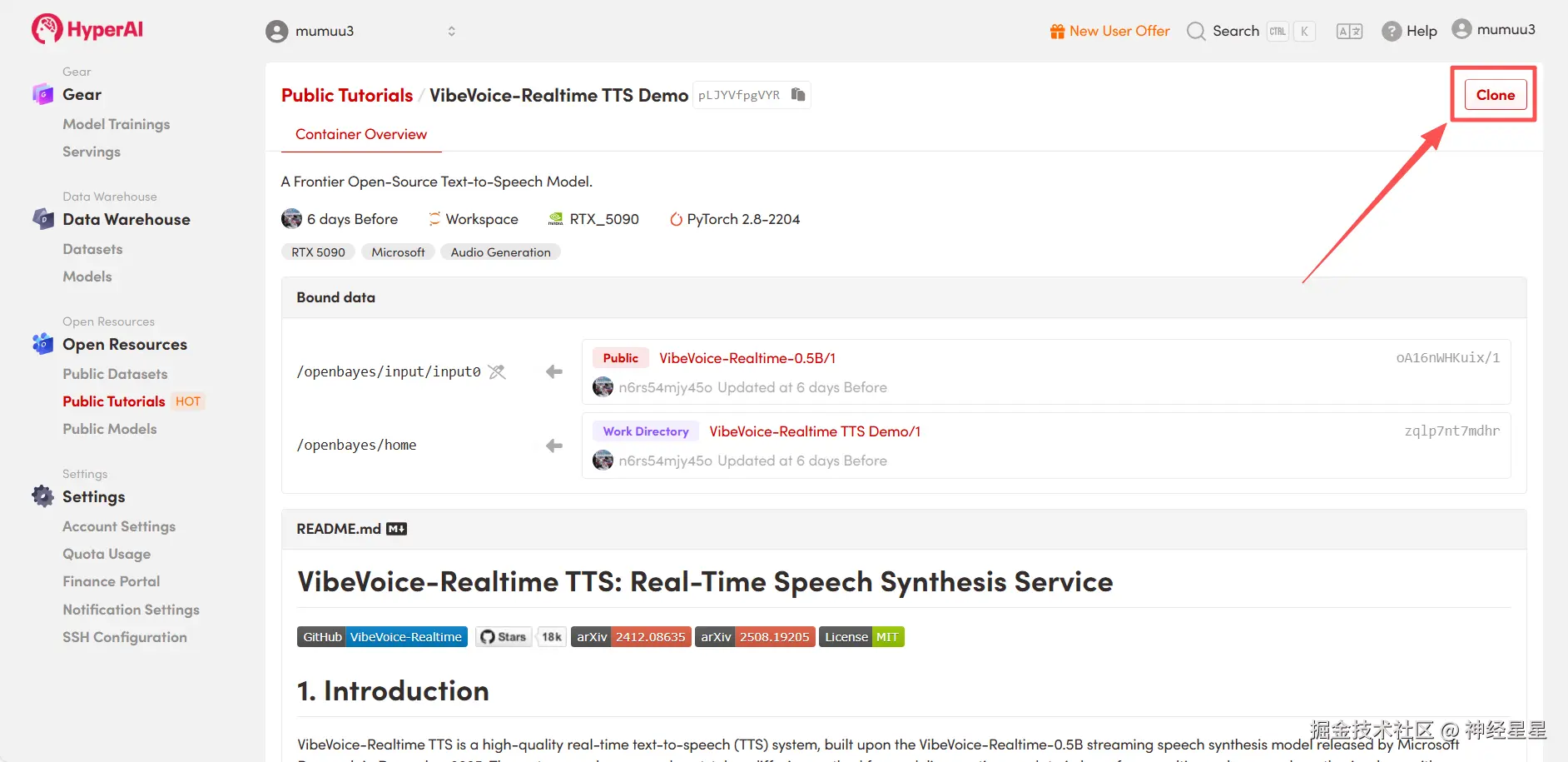Select Public Tutorials in sidebar
Screen dimensions: 1568x762
(x=114, y=401)
